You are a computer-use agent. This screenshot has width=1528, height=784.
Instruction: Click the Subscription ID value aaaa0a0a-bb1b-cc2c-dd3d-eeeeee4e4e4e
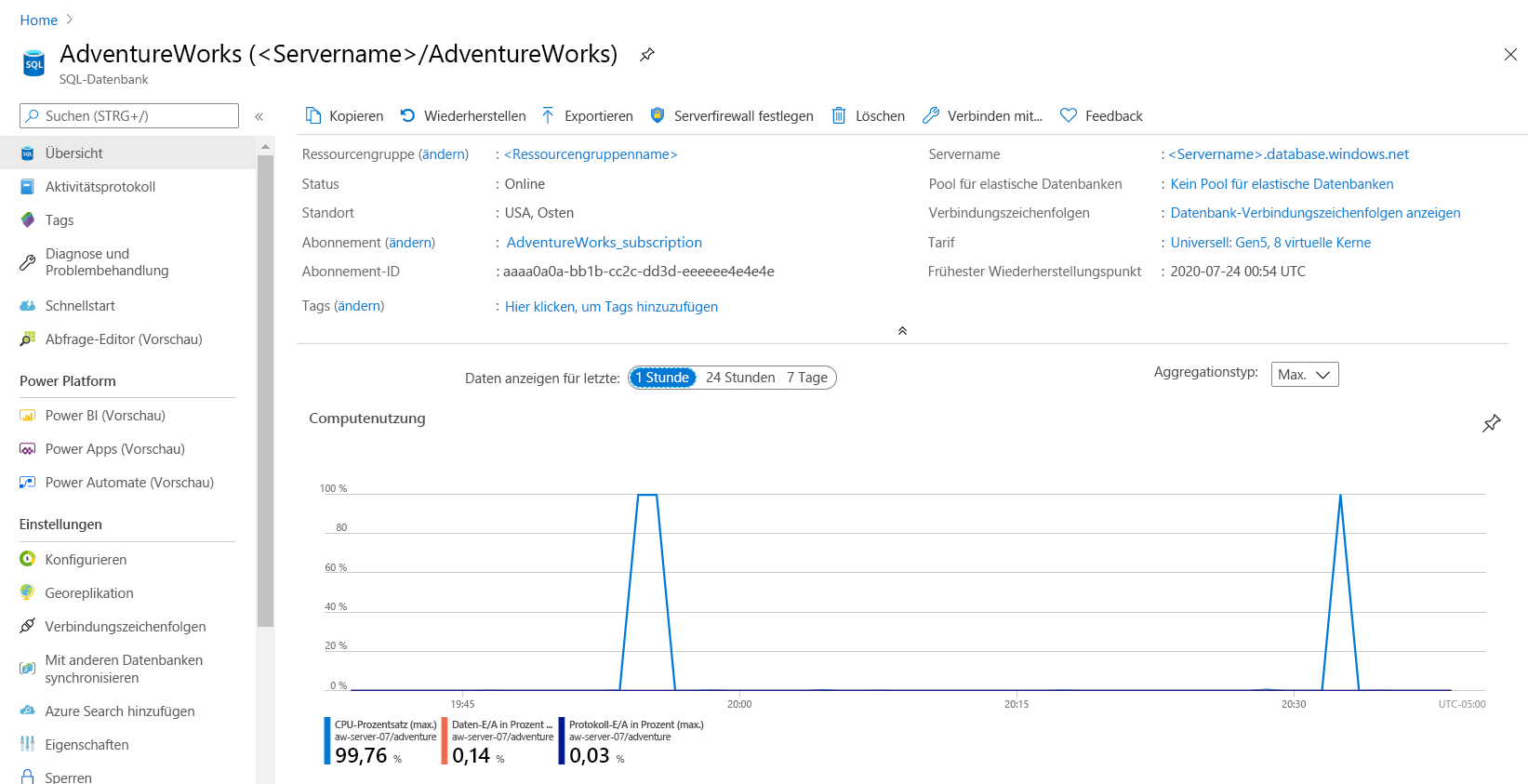(x=639, y=272)
